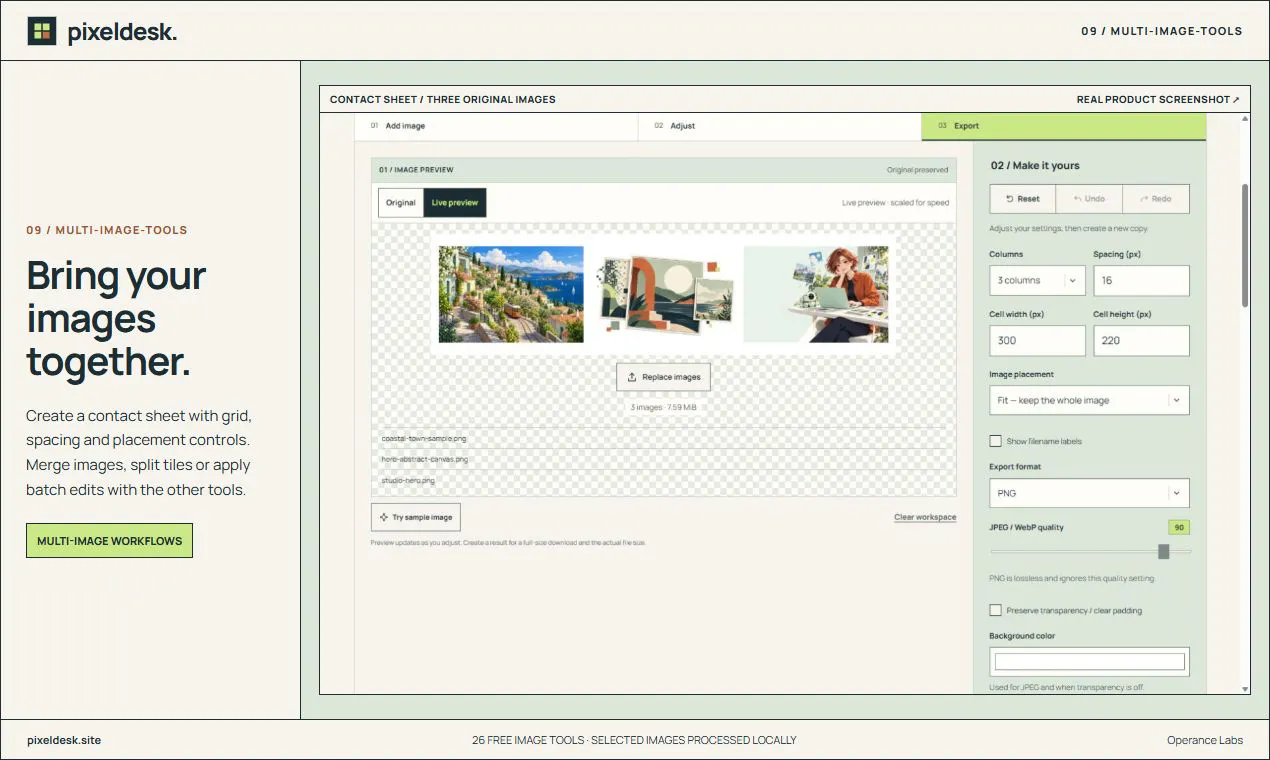Click the coastal town preview thumbnail
This screenshot has height=760, width=1270.
pyautogui.click(x=511, y=294)
